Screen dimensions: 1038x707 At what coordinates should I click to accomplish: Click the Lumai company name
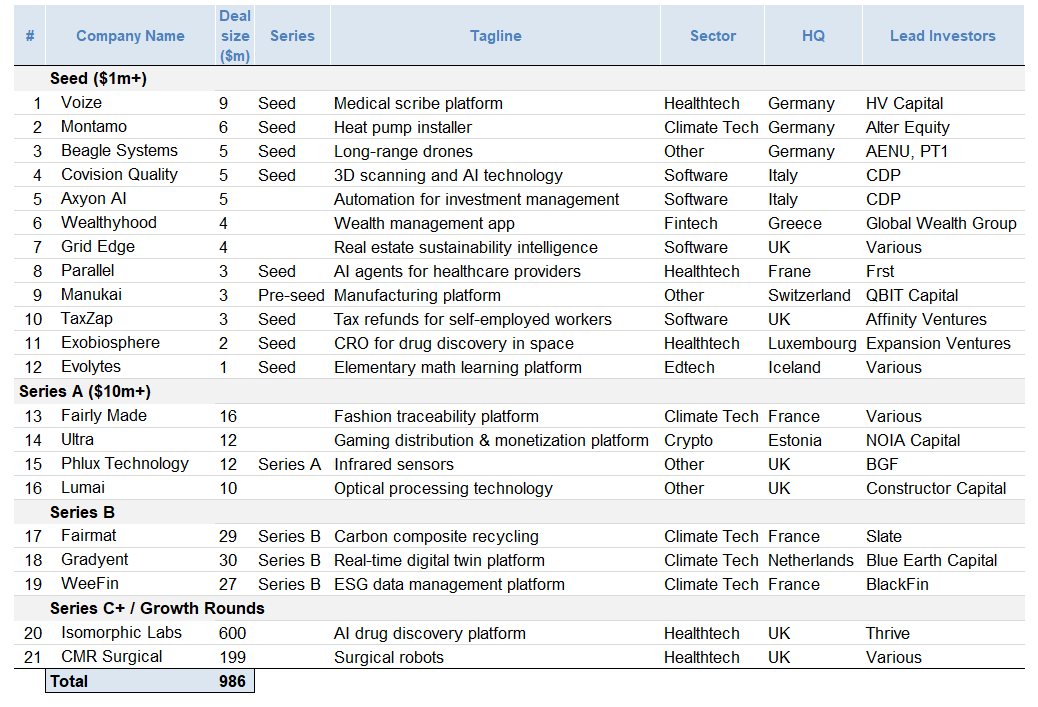point(83,488)
